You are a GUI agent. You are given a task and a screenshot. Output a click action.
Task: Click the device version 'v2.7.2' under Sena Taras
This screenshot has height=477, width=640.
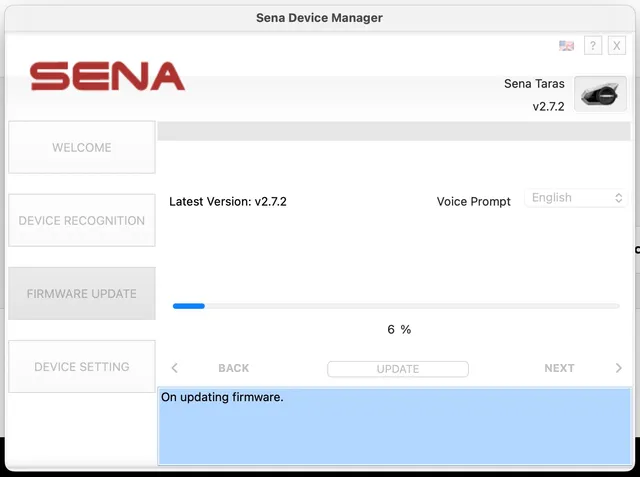click(x=548, y=106)
